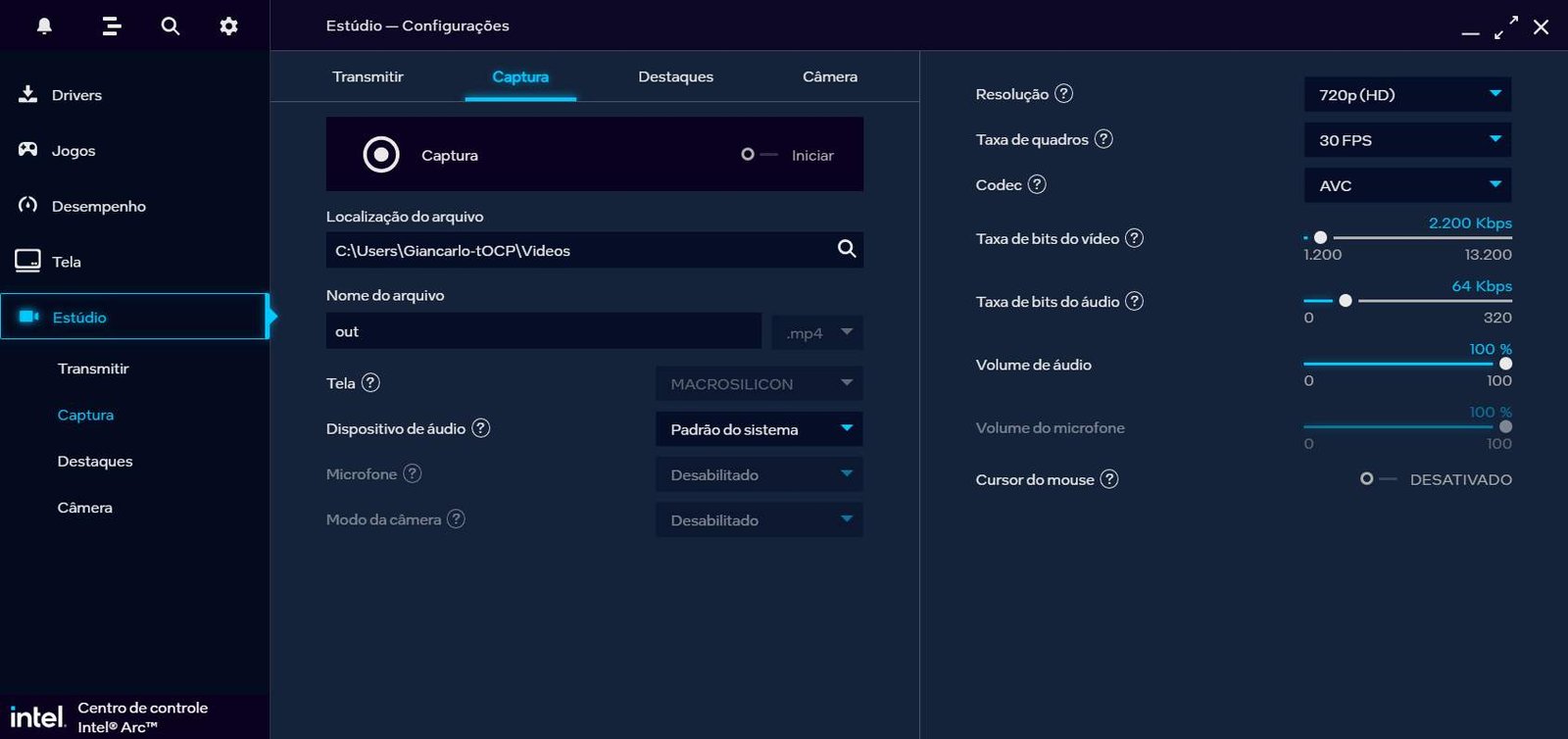Open Câmera in sidebar submenu
1568x739 pixels.
(85, 508)
